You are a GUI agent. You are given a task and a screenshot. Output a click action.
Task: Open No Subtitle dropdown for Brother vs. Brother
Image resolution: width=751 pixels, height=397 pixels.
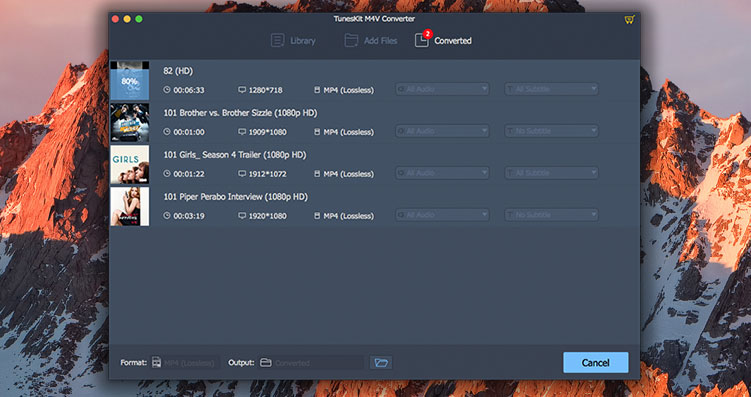(551, 131)
